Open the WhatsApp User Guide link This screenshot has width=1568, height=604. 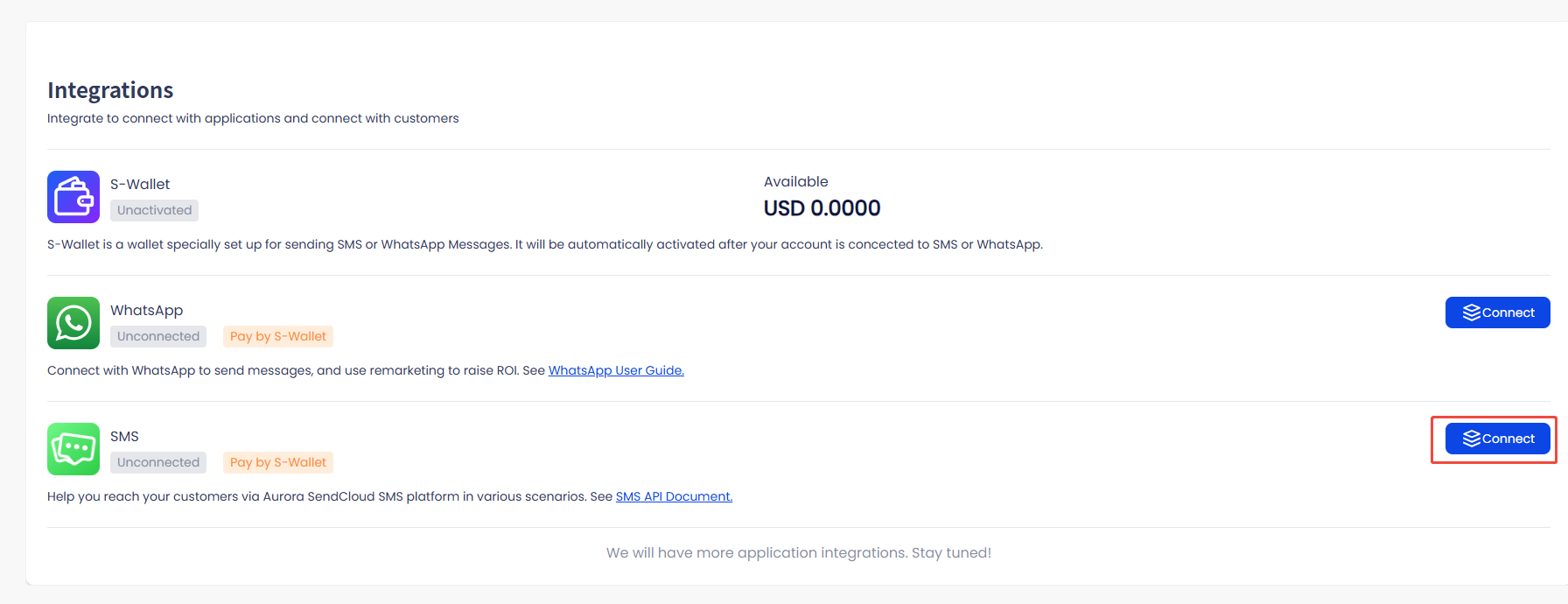click(x=616, y=370)
